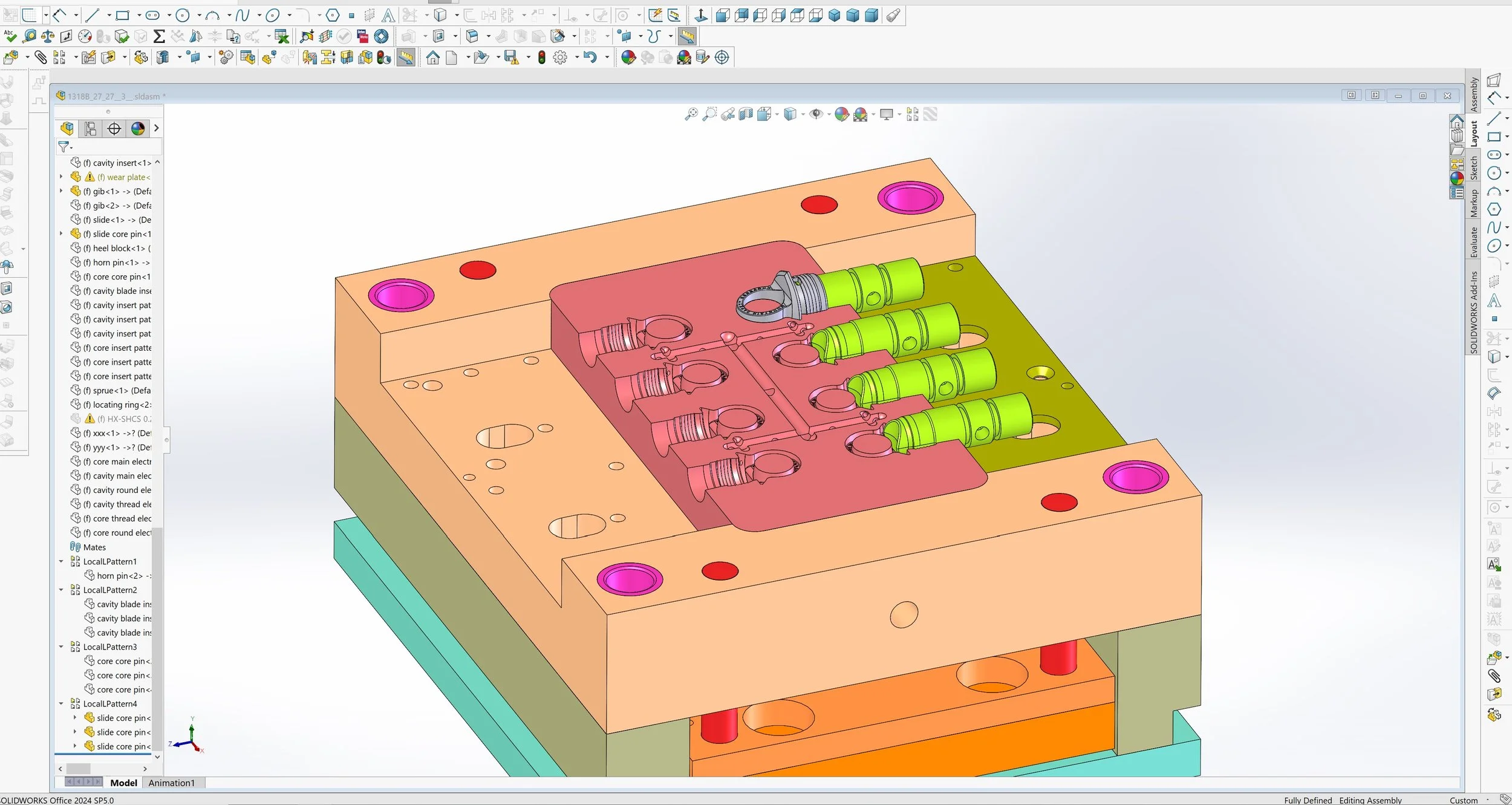
Task: Click the Mates folder in tree
Action: tap(94, 547)
